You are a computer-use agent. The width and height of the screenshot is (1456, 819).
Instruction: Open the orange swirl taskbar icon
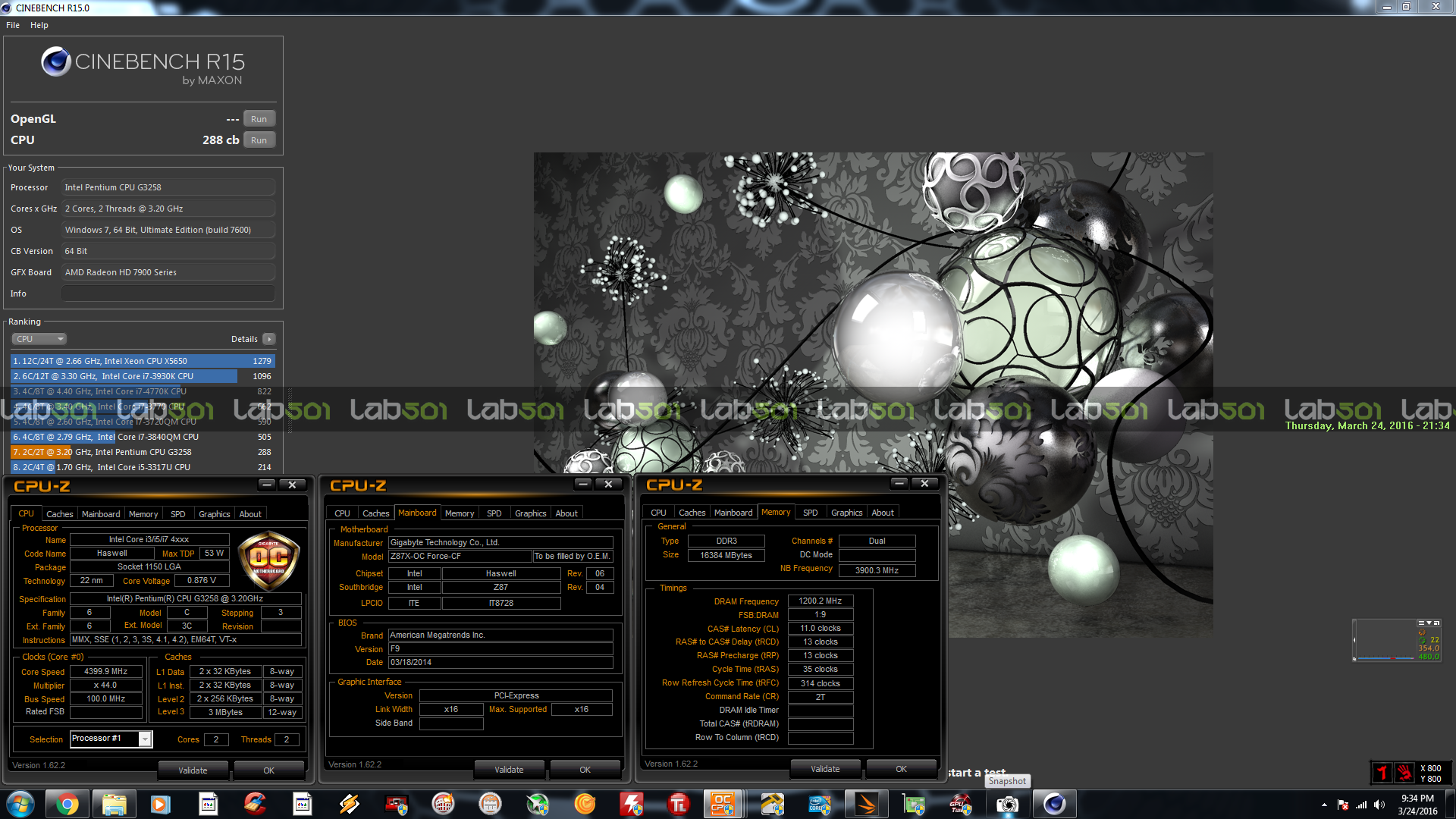point(584,804)
